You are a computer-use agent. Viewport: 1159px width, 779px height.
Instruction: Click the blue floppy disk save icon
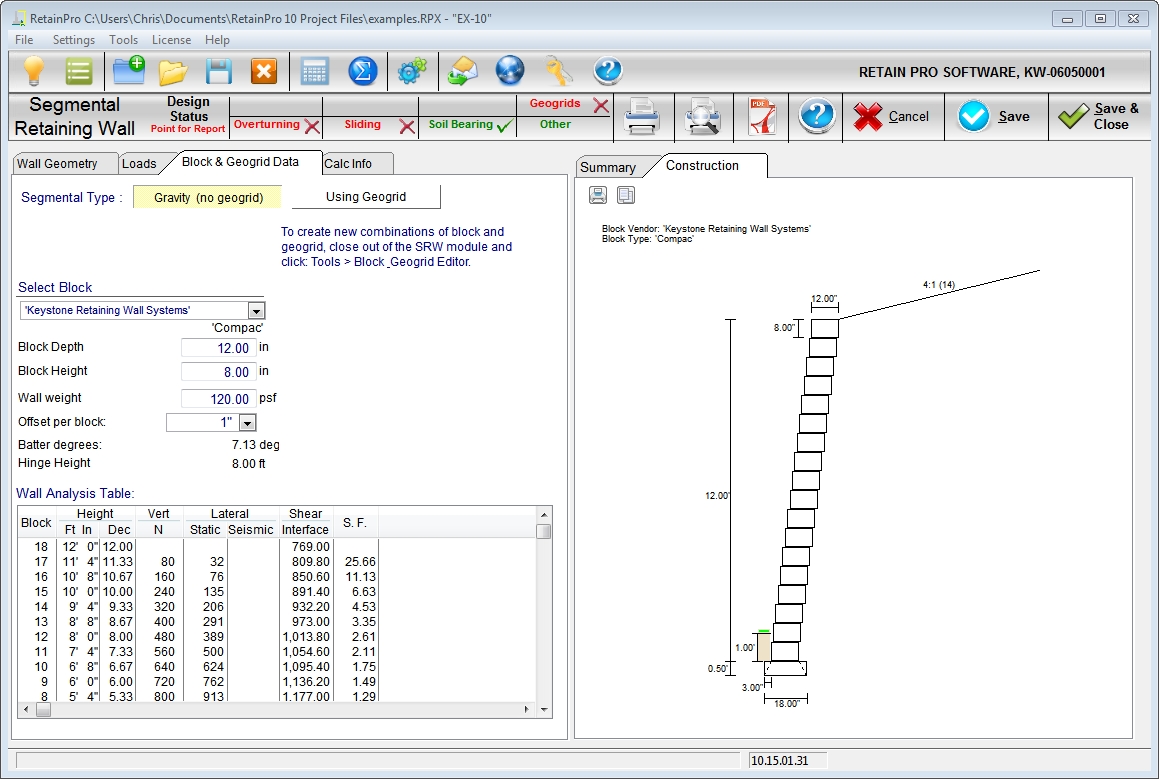tap(219, 71)
